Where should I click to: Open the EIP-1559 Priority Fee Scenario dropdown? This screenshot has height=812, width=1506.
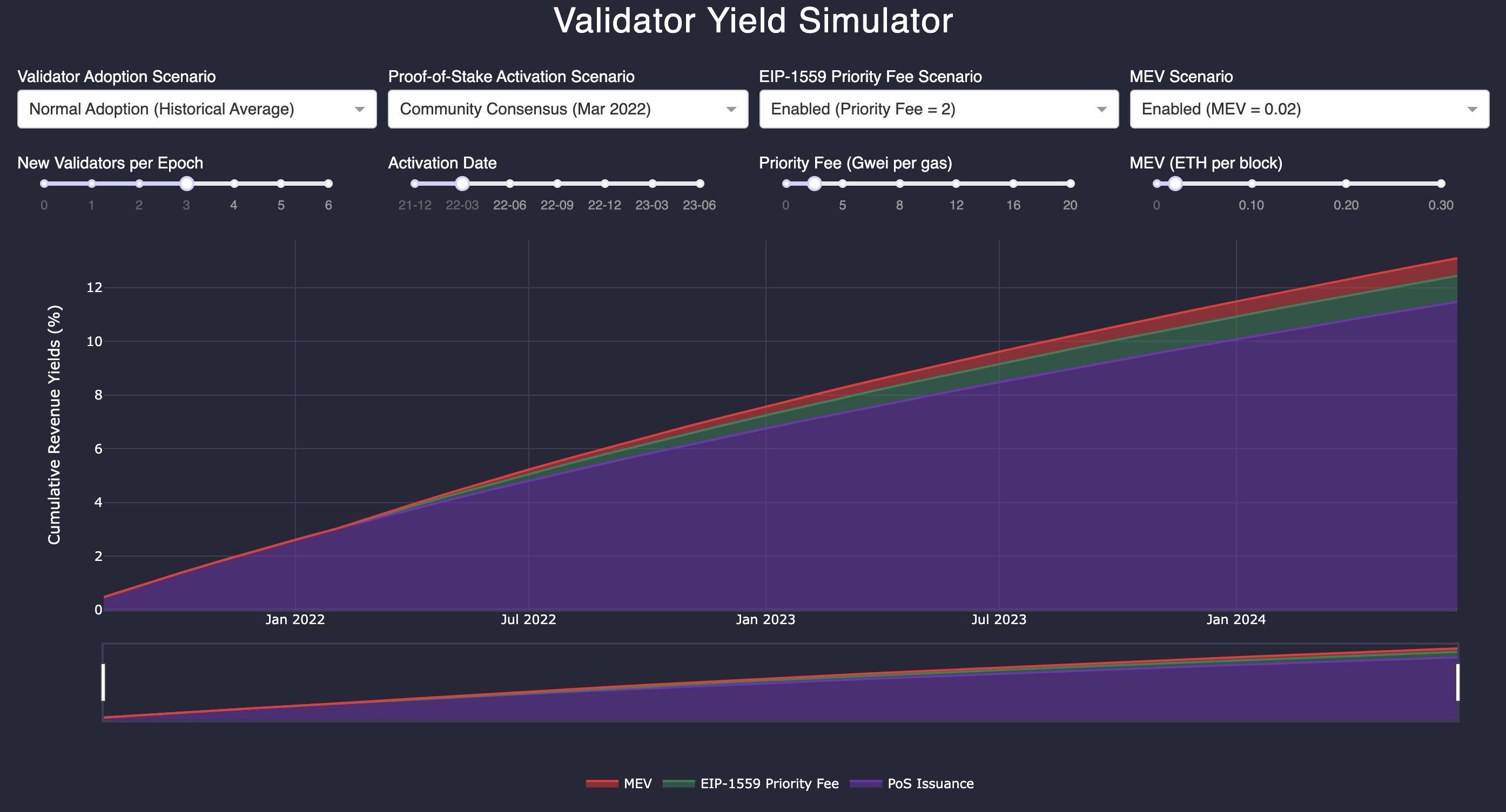point(938,109)
